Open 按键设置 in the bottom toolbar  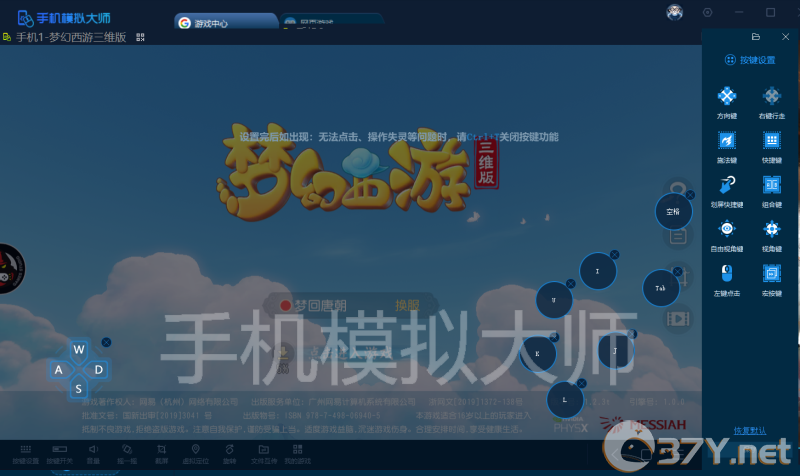[26, 454]
